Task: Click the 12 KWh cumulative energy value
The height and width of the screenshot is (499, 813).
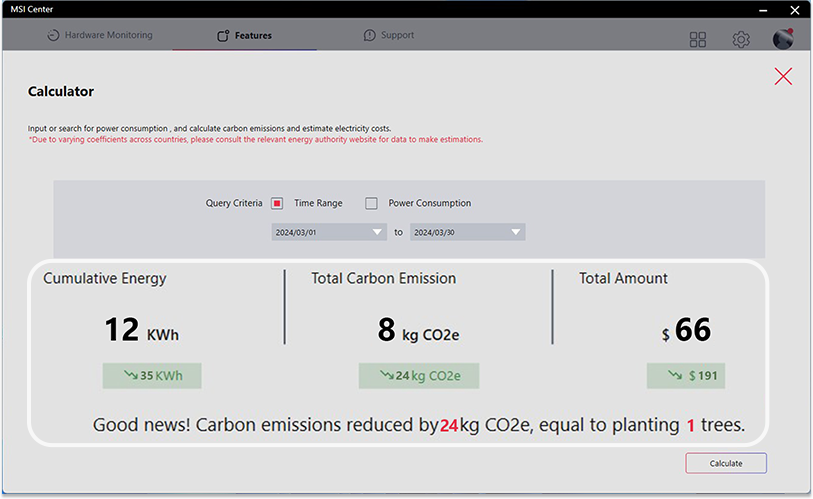Action: point(141,330)
